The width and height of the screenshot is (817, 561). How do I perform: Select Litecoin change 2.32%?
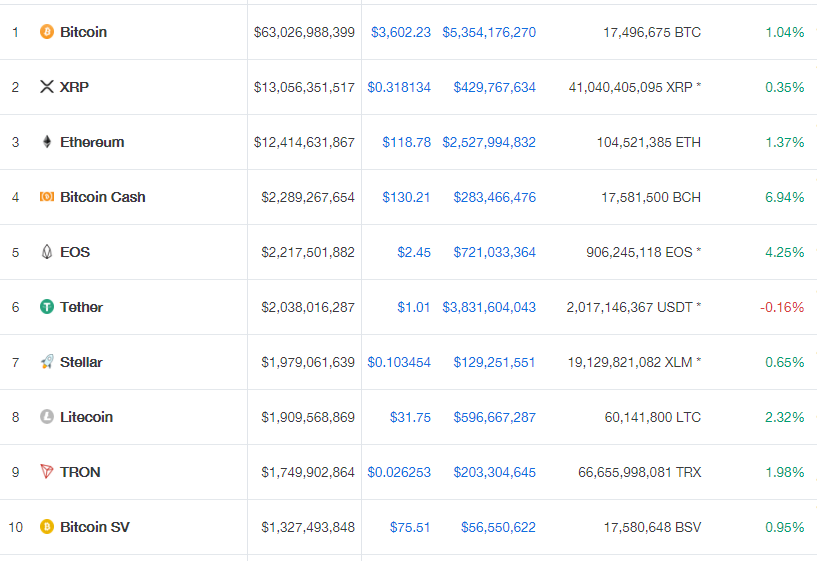click(785, 417)
